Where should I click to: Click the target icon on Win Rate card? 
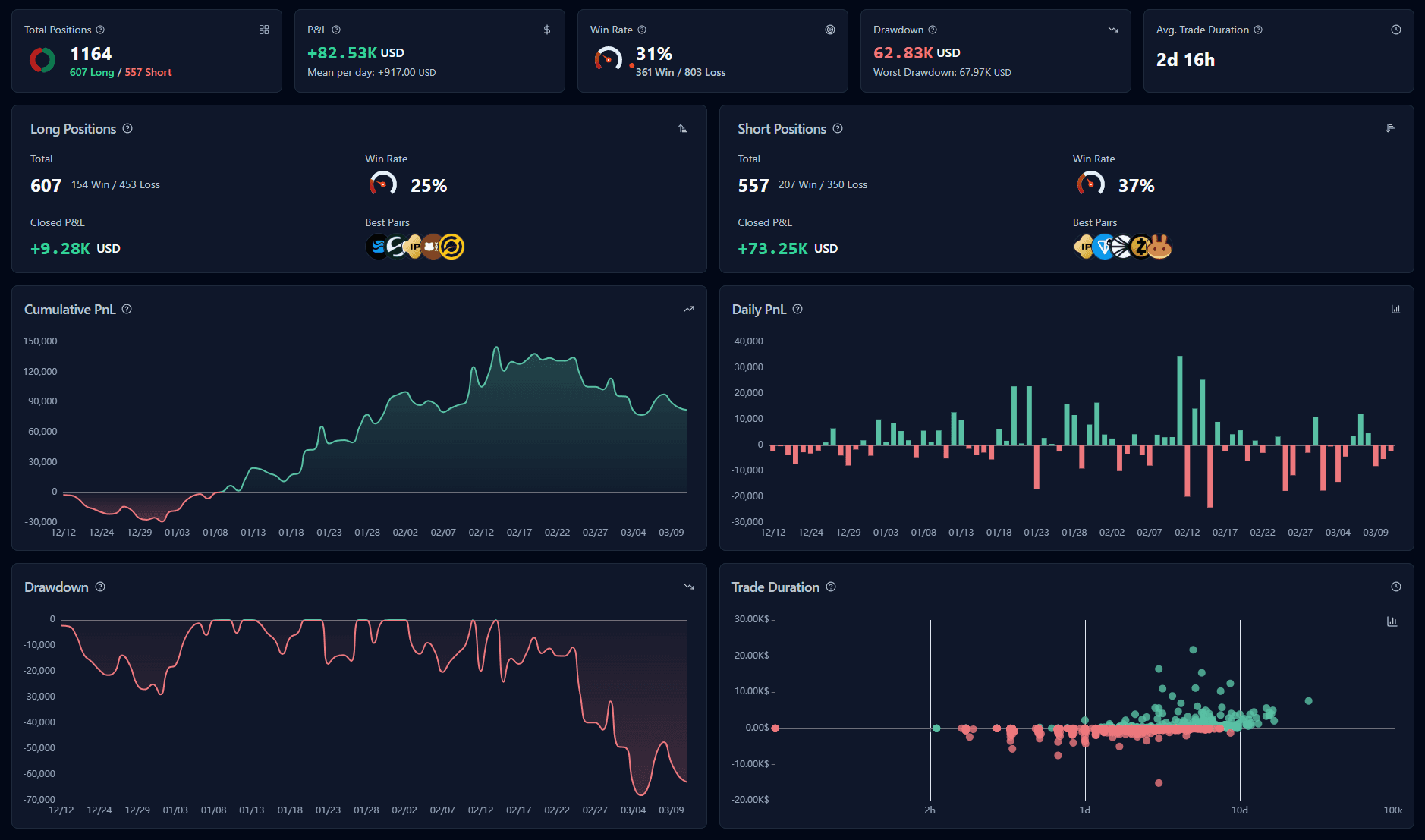(x=829, y=30)
